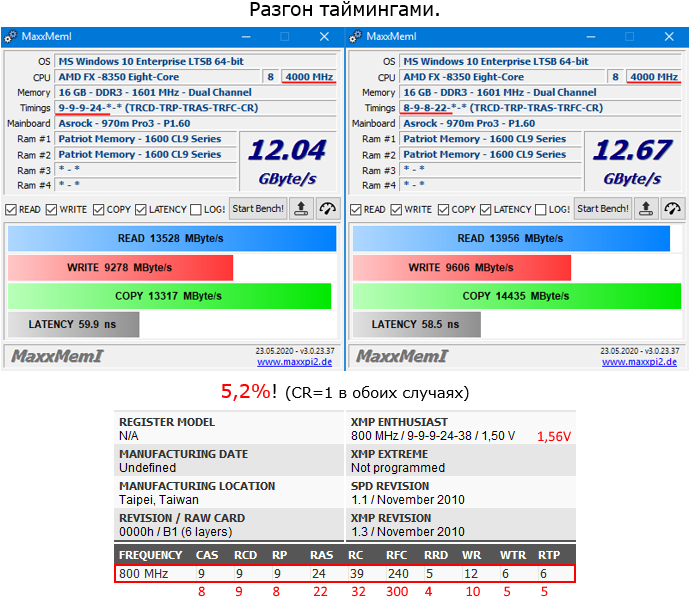Click Ram #1 Patriot Memory field, left window
Image resolution: width=691 pixels, height=599 pixels.
[x=146, y=139]
